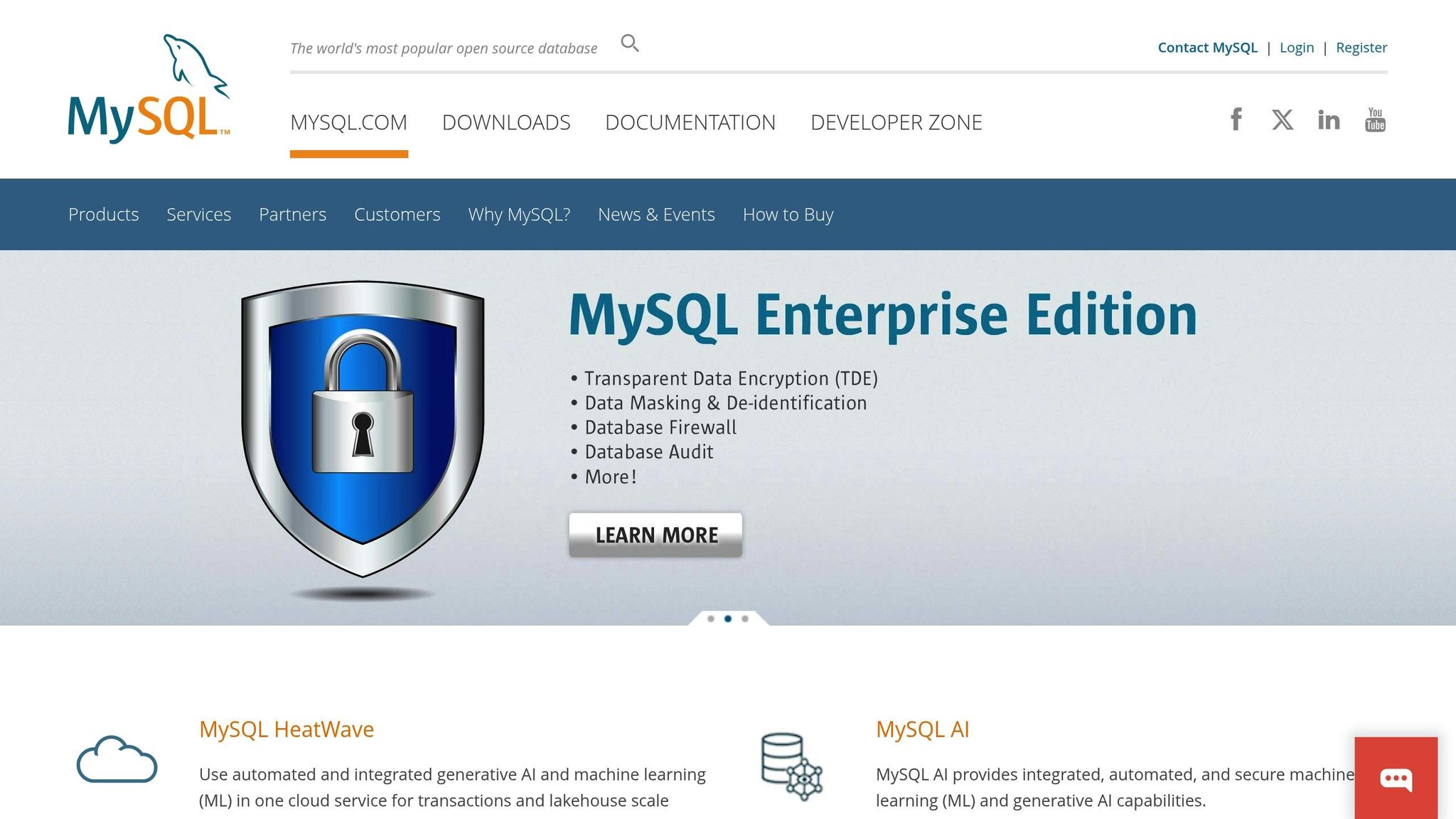1456x819 pixels.
Task: Click the LinkedIn icon
Action: pyautogui.click(x=1329, y=120)
